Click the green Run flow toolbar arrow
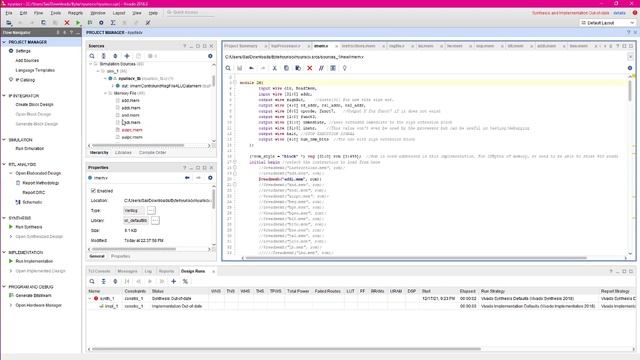Screen dimensions: 640x360 pyautogui.click(x=78, y=23)
